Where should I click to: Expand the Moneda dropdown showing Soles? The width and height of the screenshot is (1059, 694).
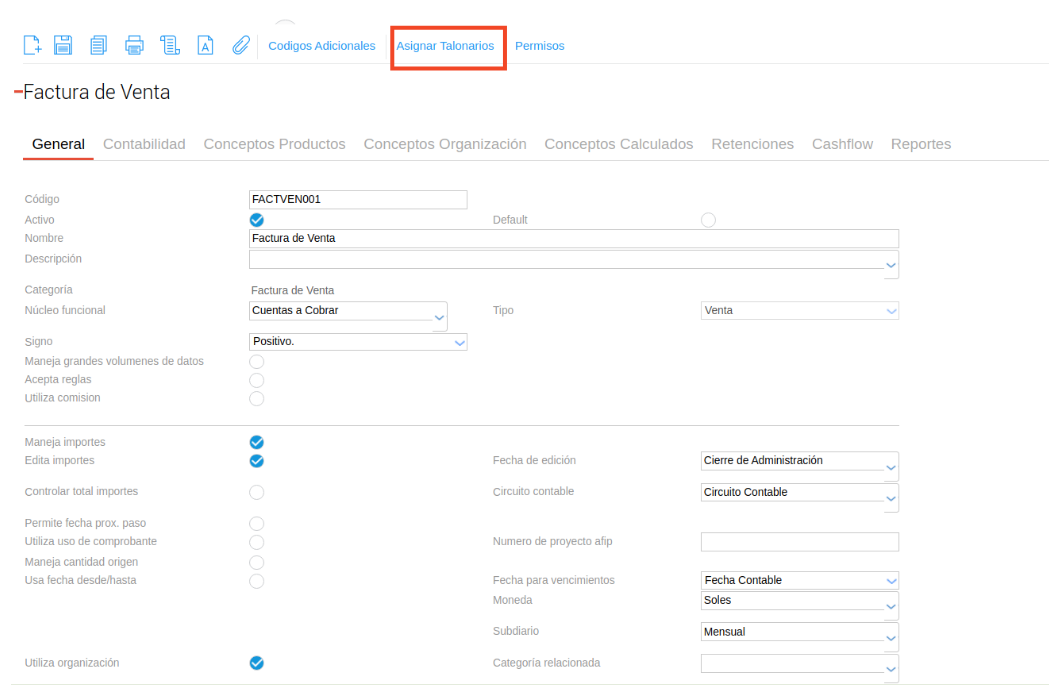891,606
